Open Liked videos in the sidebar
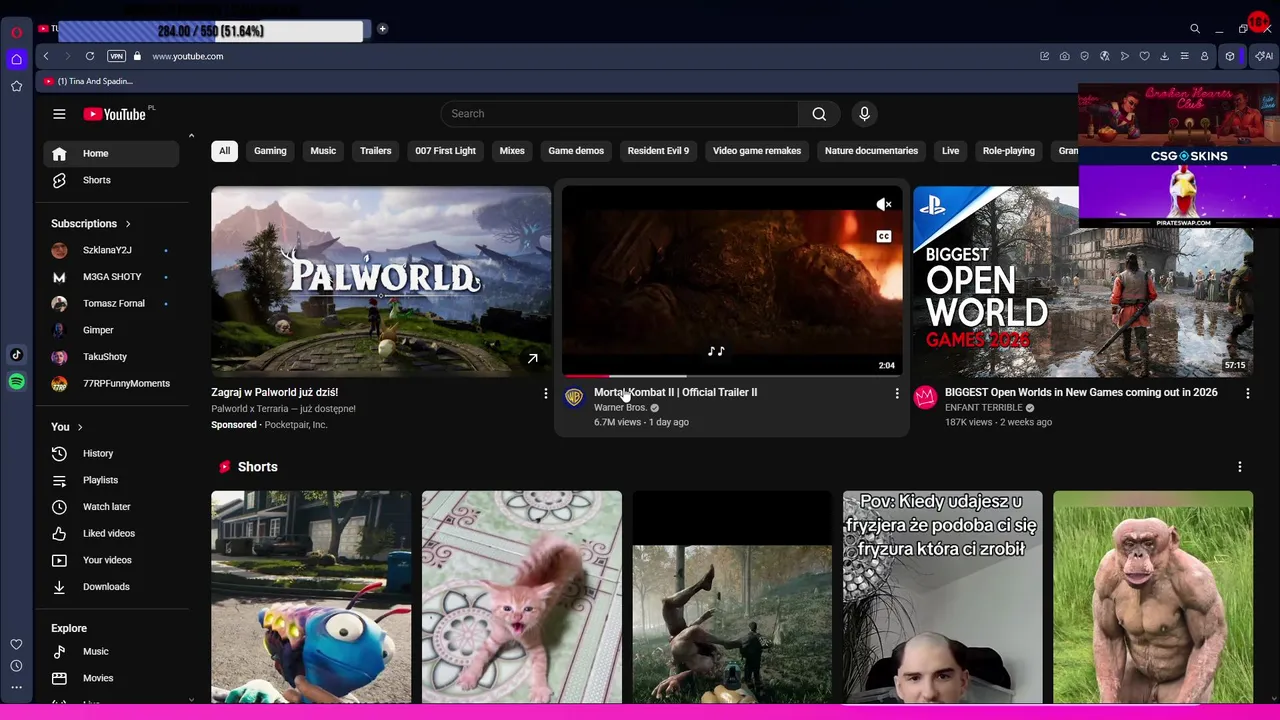 pos(111,533)
